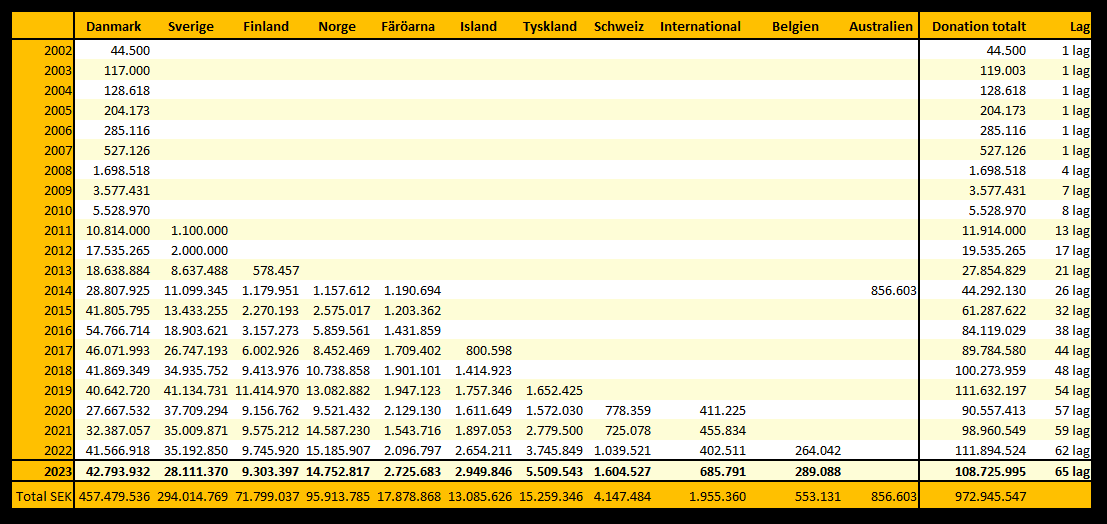Select Danmark 2003 cell 117.000
The width and height of the screenshot is (1107, 524).
126,71
